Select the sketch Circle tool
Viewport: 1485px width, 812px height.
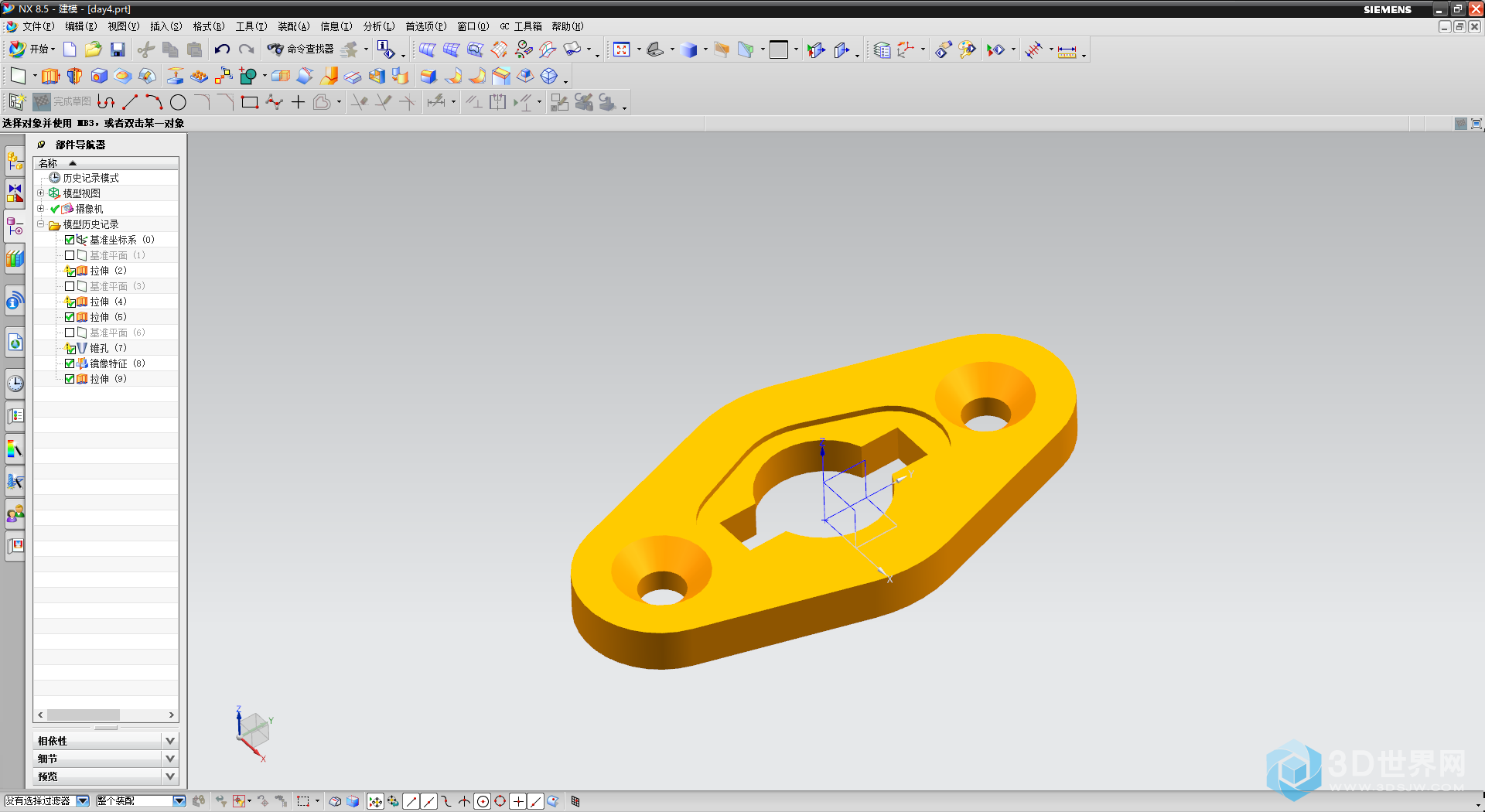178,102
